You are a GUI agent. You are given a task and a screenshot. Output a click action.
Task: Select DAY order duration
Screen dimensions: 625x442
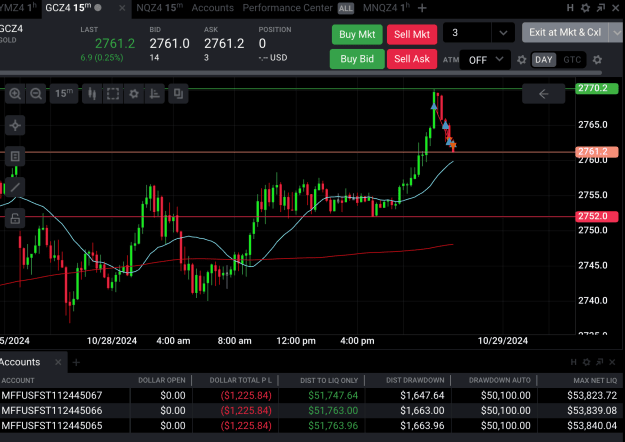click(544, 60)
